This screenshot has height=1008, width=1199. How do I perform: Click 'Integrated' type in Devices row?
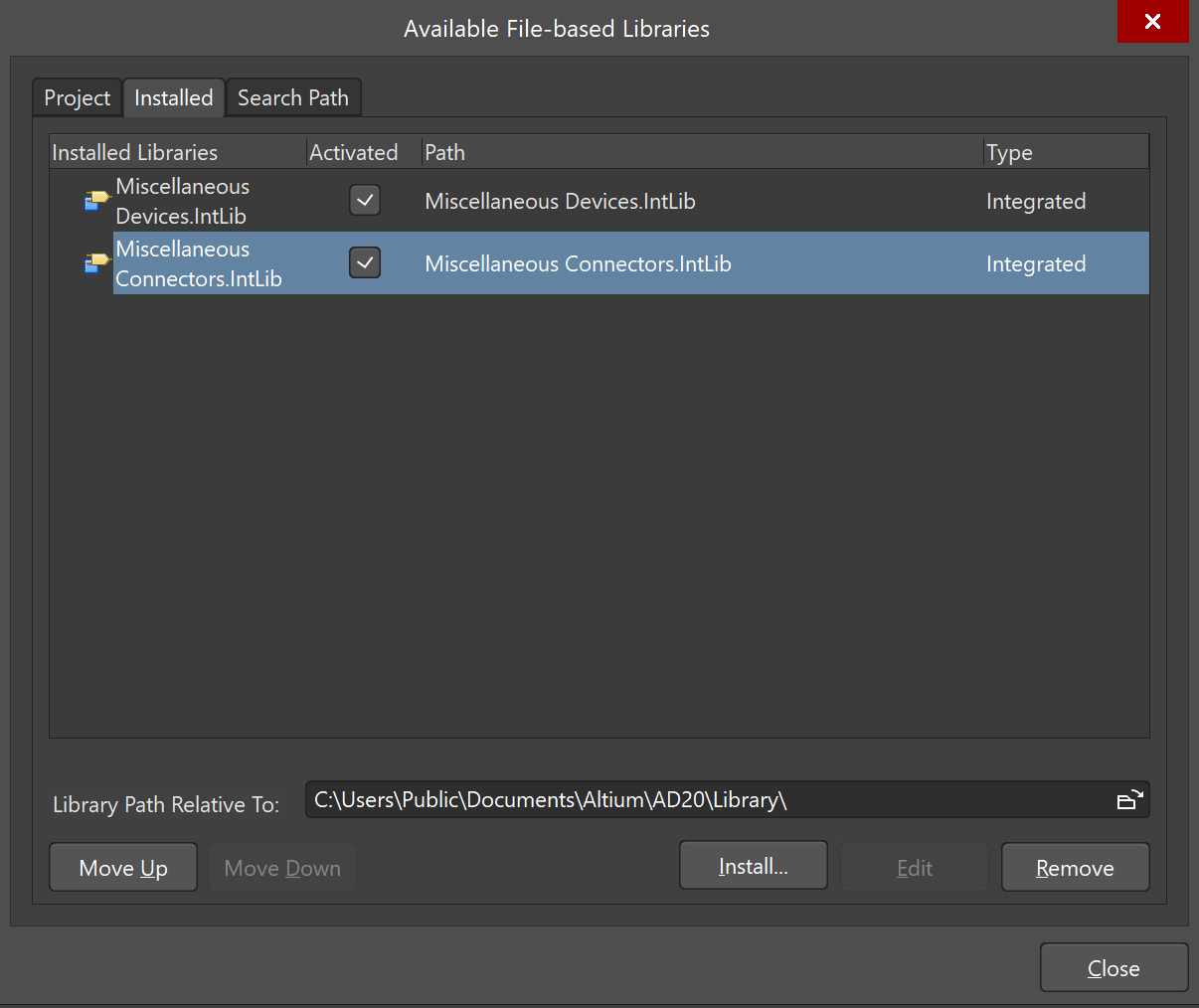tap(1036, 201)
